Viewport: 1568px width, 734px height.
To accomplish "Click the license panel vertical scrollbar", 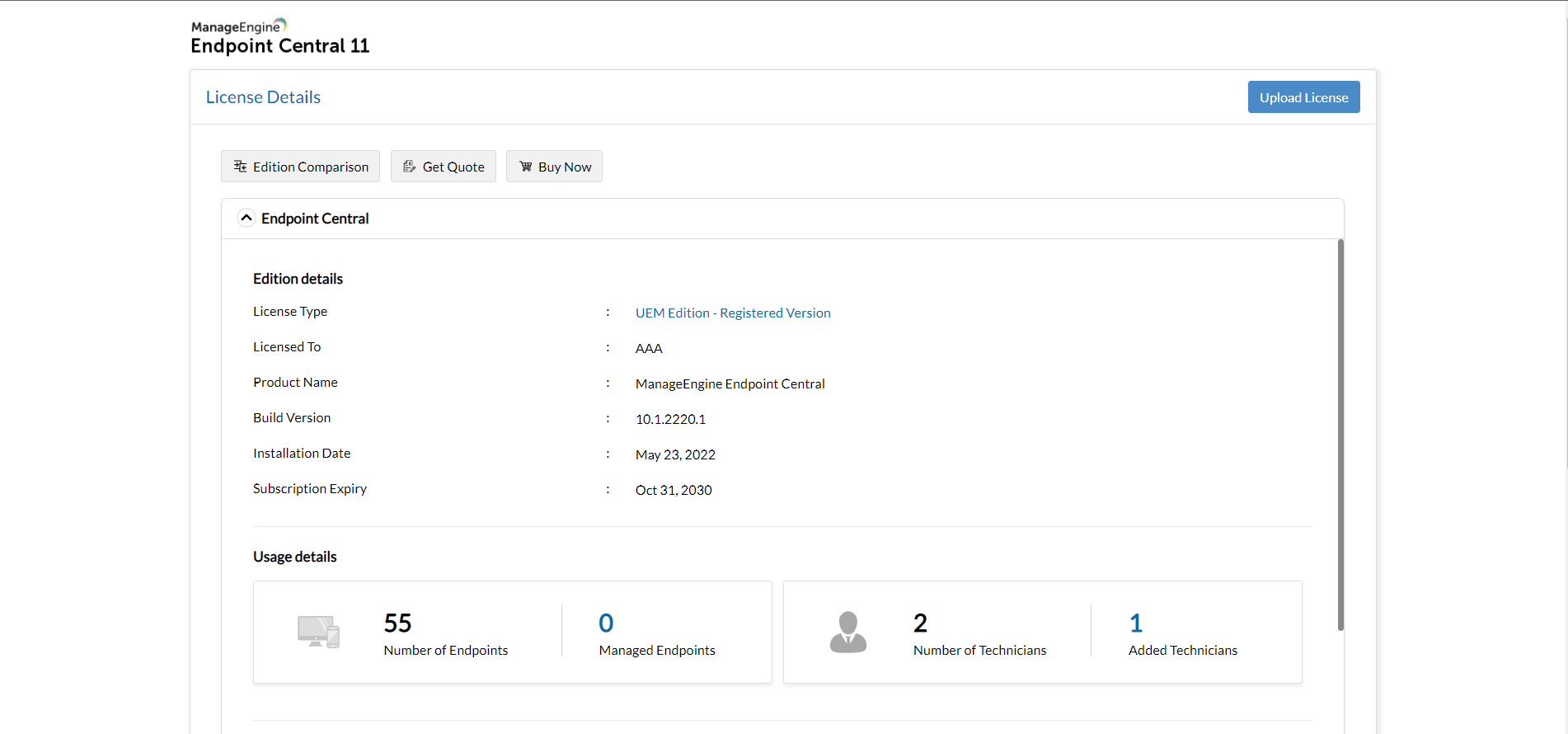I will click(1340, 435).
